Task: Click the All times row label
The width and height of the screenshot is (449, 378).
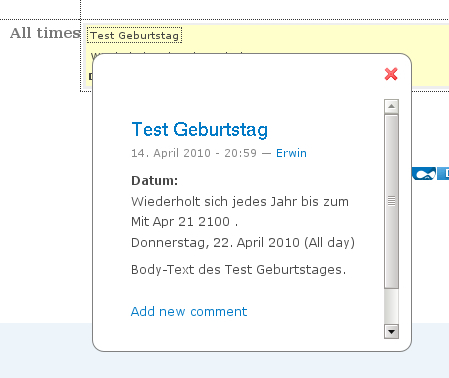Action: pyautogui.click(x=45, y=33)
